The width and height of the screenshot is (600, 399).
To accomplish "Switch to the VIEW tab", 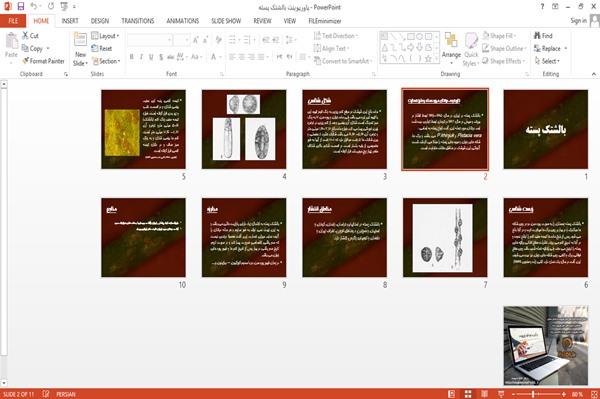I will point(290,21).
